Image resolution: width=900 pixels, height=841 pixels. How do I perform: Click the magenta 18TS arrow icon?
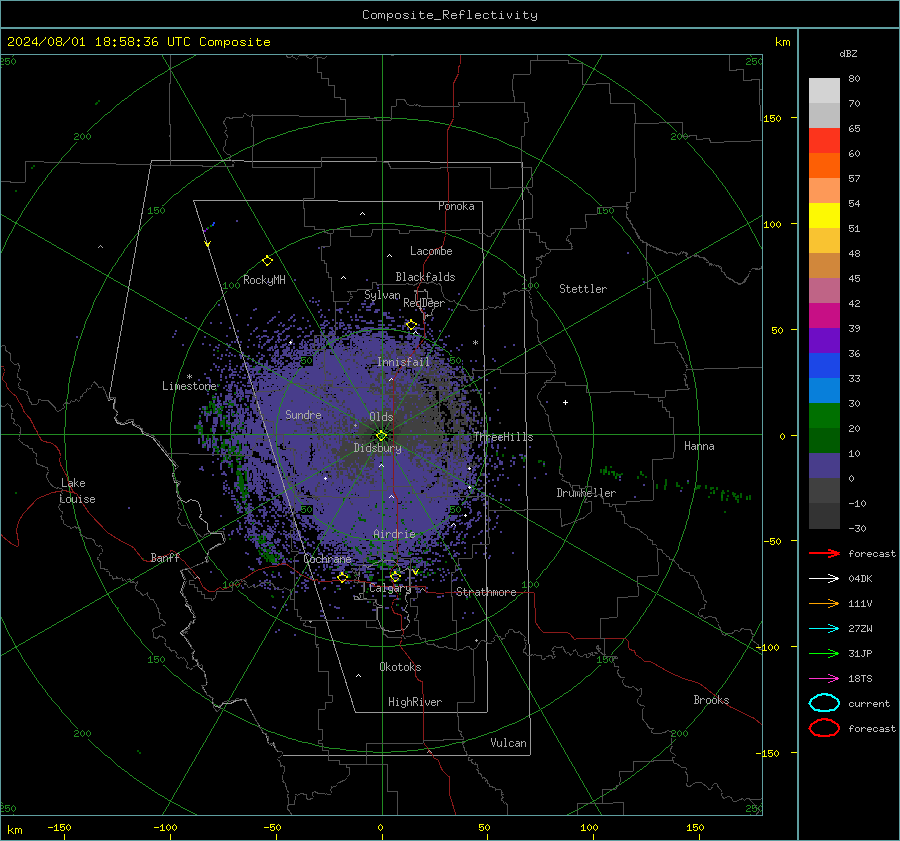pyautogui.click(x=824, y=679)
